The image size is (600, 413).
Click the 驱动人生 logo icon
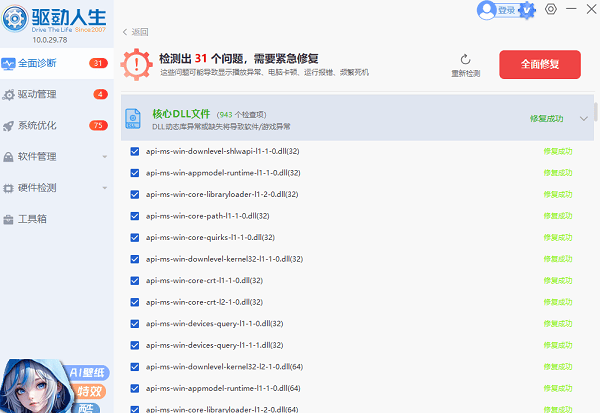(x=15, y=18)
